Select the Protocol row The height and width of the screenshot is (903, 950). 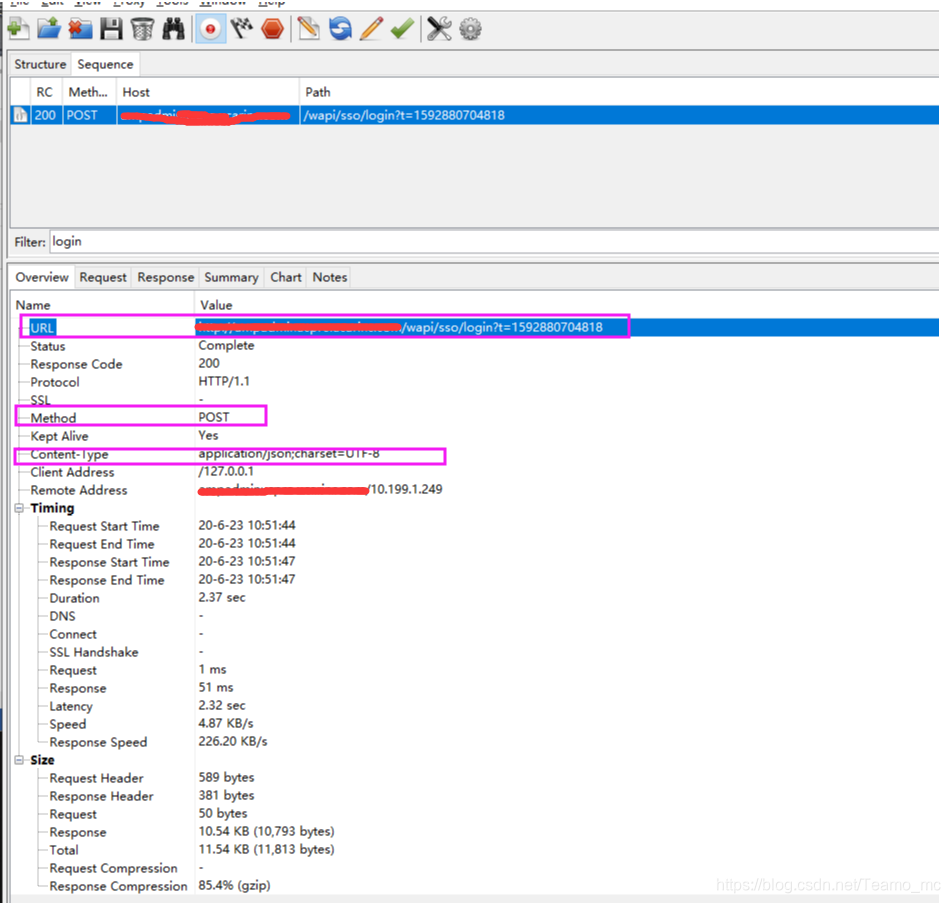tap(475, 382)
